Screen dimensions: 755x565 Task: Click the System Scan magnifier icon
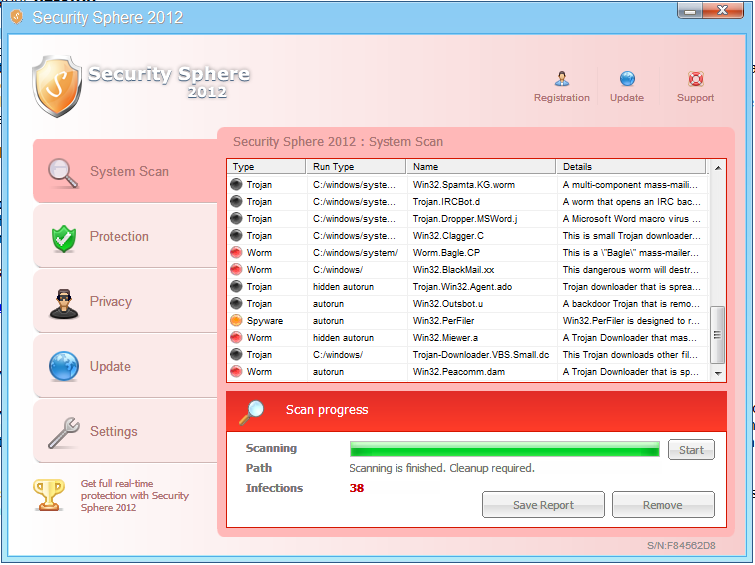pos(63,173)
